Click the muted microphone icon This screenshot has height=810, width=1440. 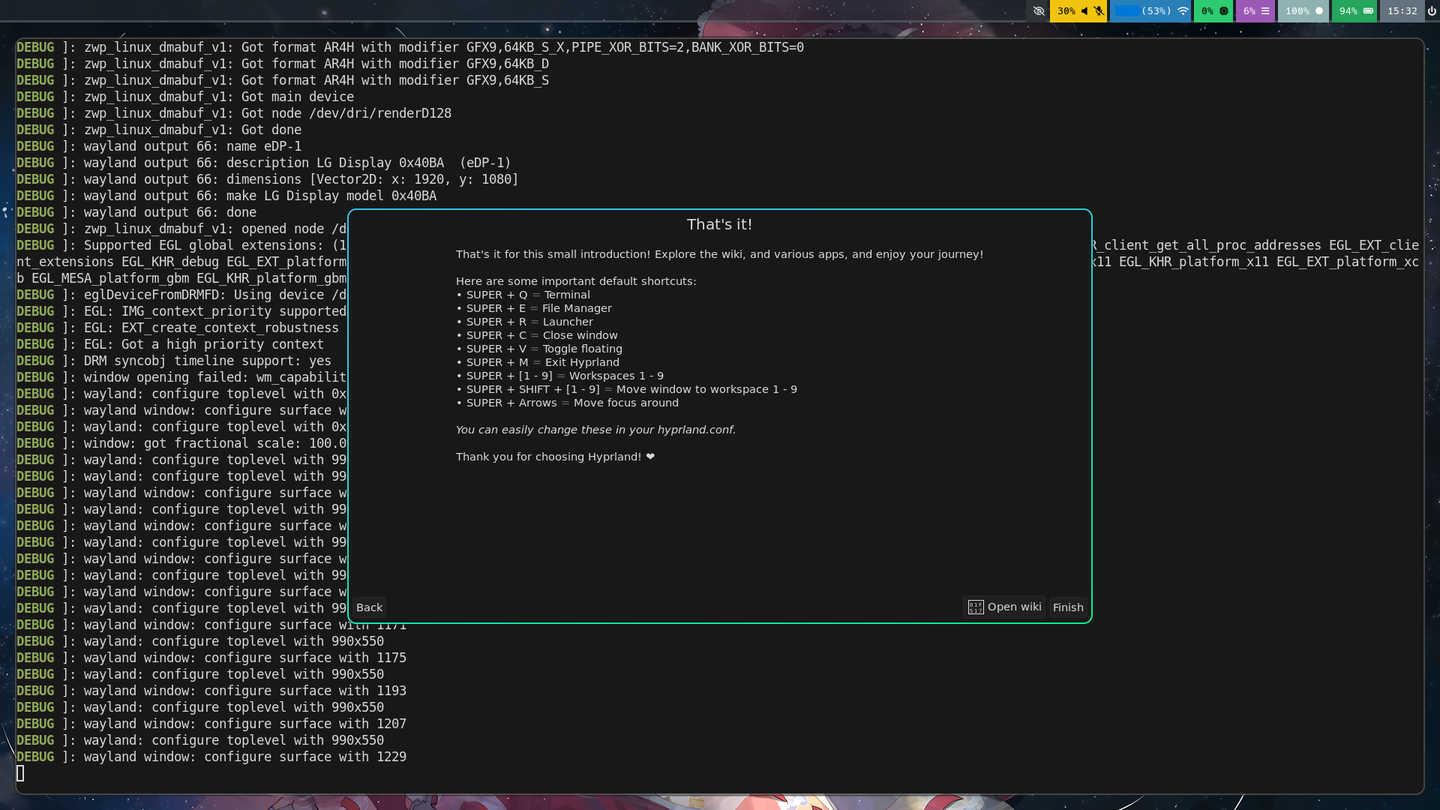pyautogui.click(x=1099, y=11)
